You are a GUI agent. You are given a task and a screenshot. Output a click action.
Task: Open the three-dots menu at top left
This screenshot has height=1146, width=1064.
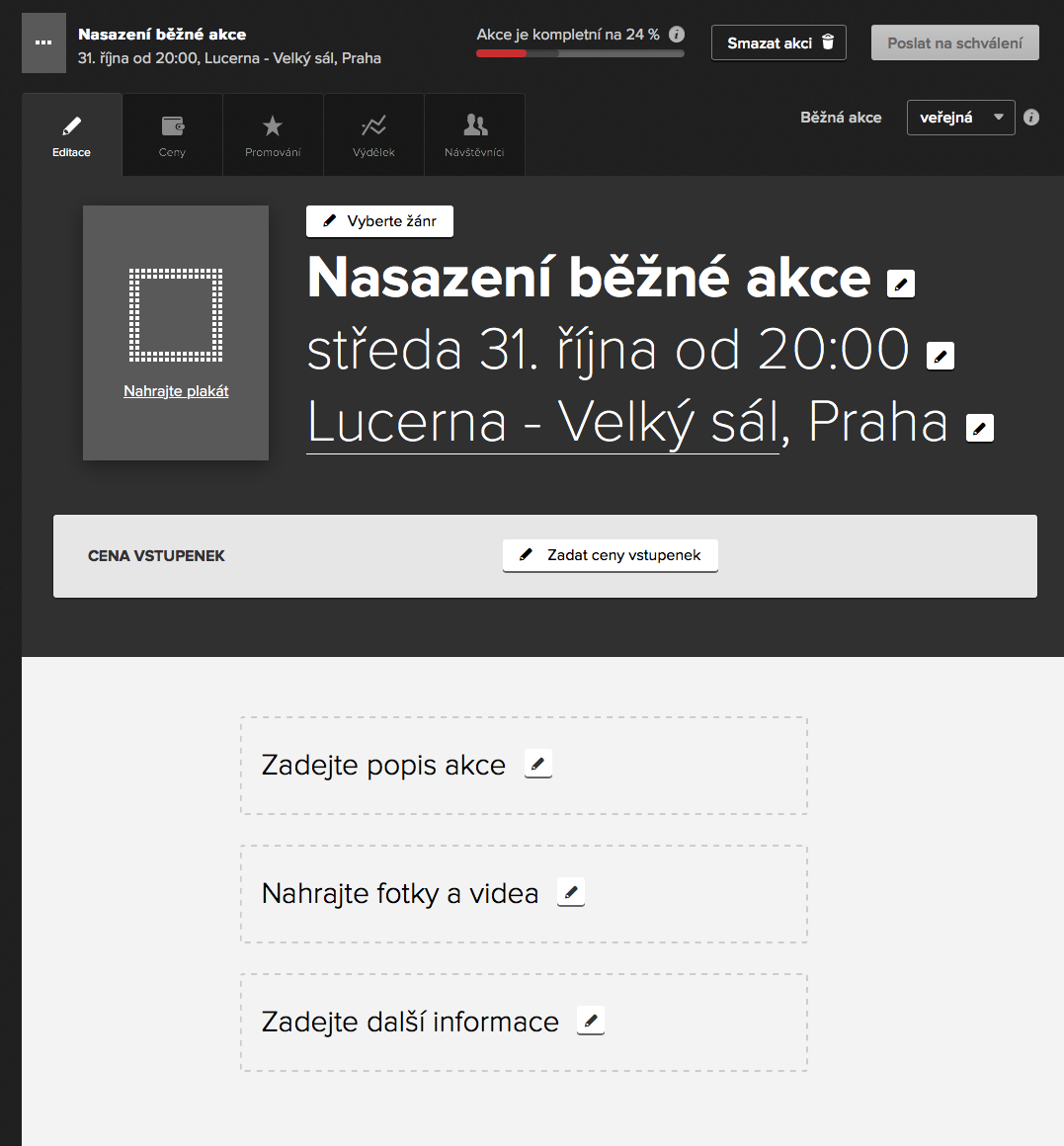pyautogui.click(x=43, y=42)
